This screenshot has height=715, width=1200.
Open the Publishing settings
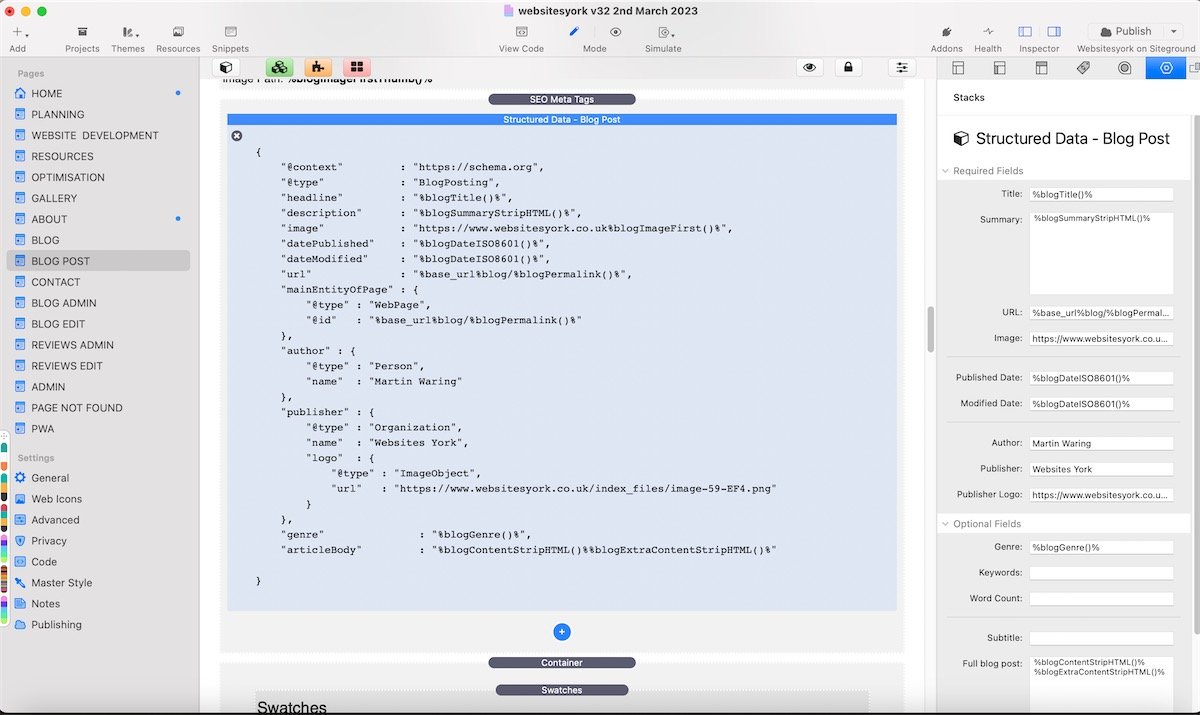pos(56,625)
